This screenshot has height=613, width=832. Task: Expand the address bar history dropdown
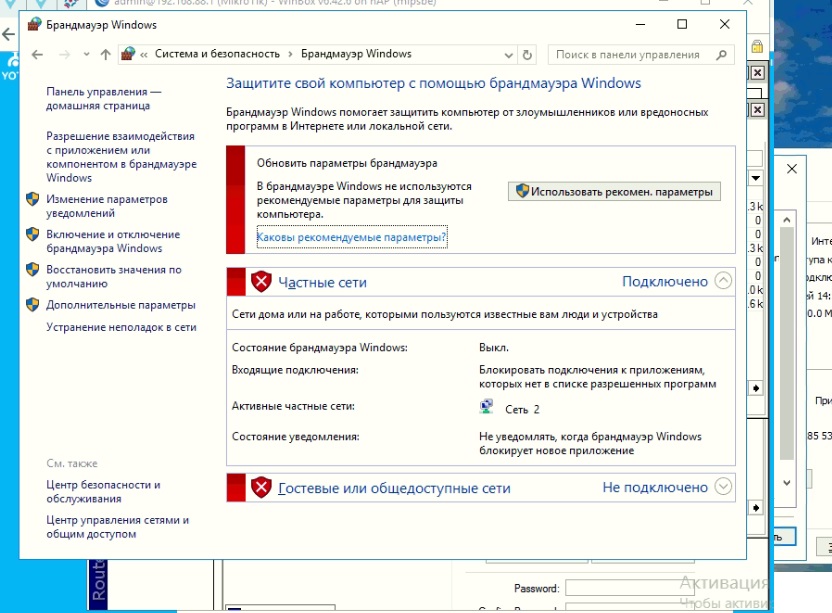pyautogui.click(x=508, y=55)
